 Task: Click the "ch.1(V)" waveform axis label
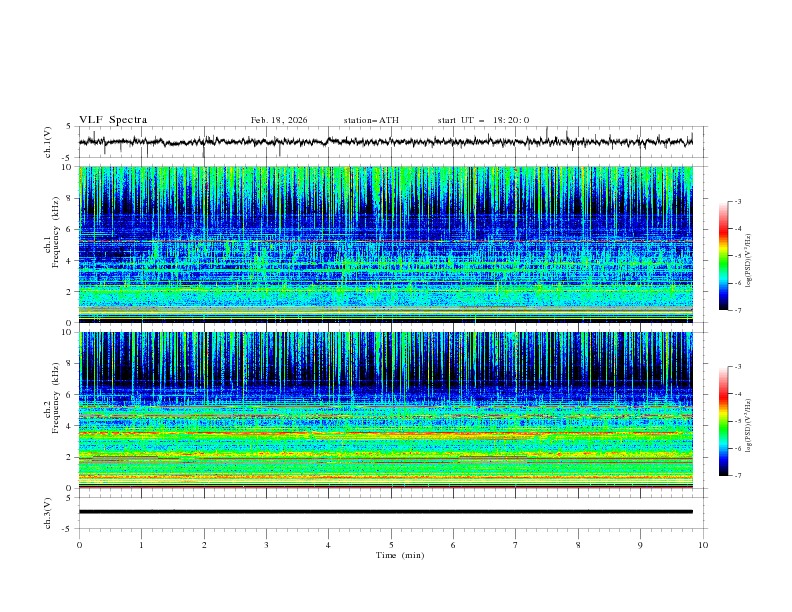pyautogui.click(x=48, y=142)
